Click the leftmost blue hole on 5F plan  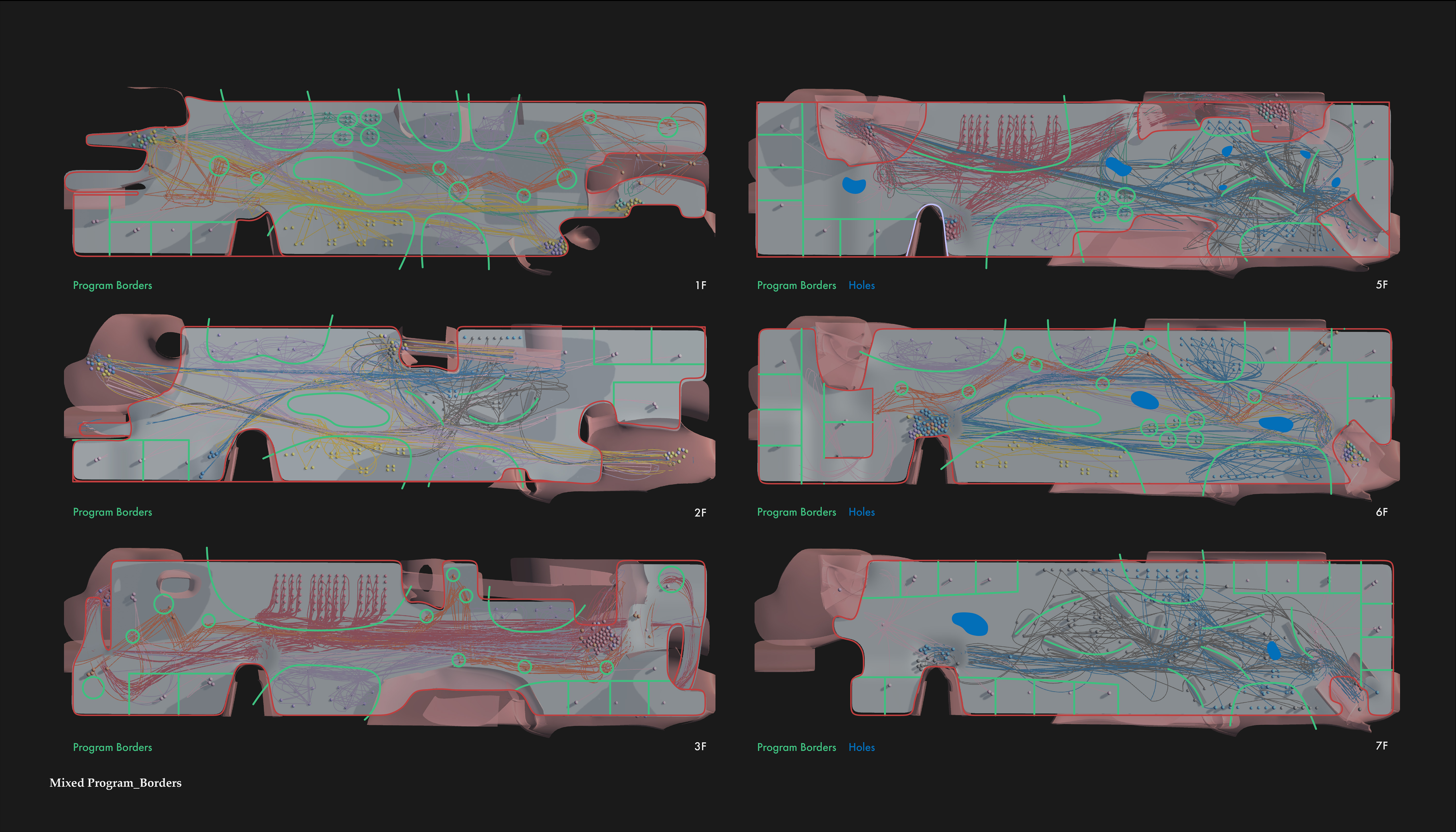(x=854, y=185)
